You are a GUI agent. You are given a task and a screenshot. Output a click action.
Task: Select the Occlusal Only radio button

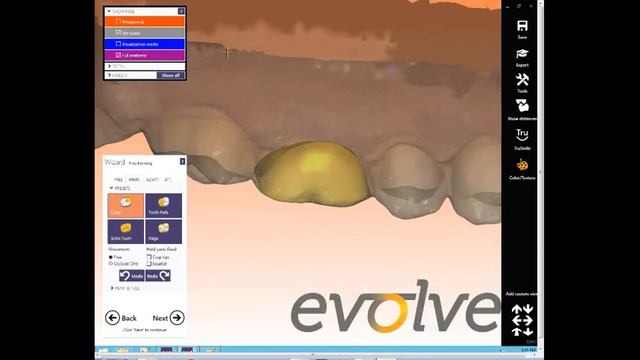pyautogui.click(x=111, y=264)
